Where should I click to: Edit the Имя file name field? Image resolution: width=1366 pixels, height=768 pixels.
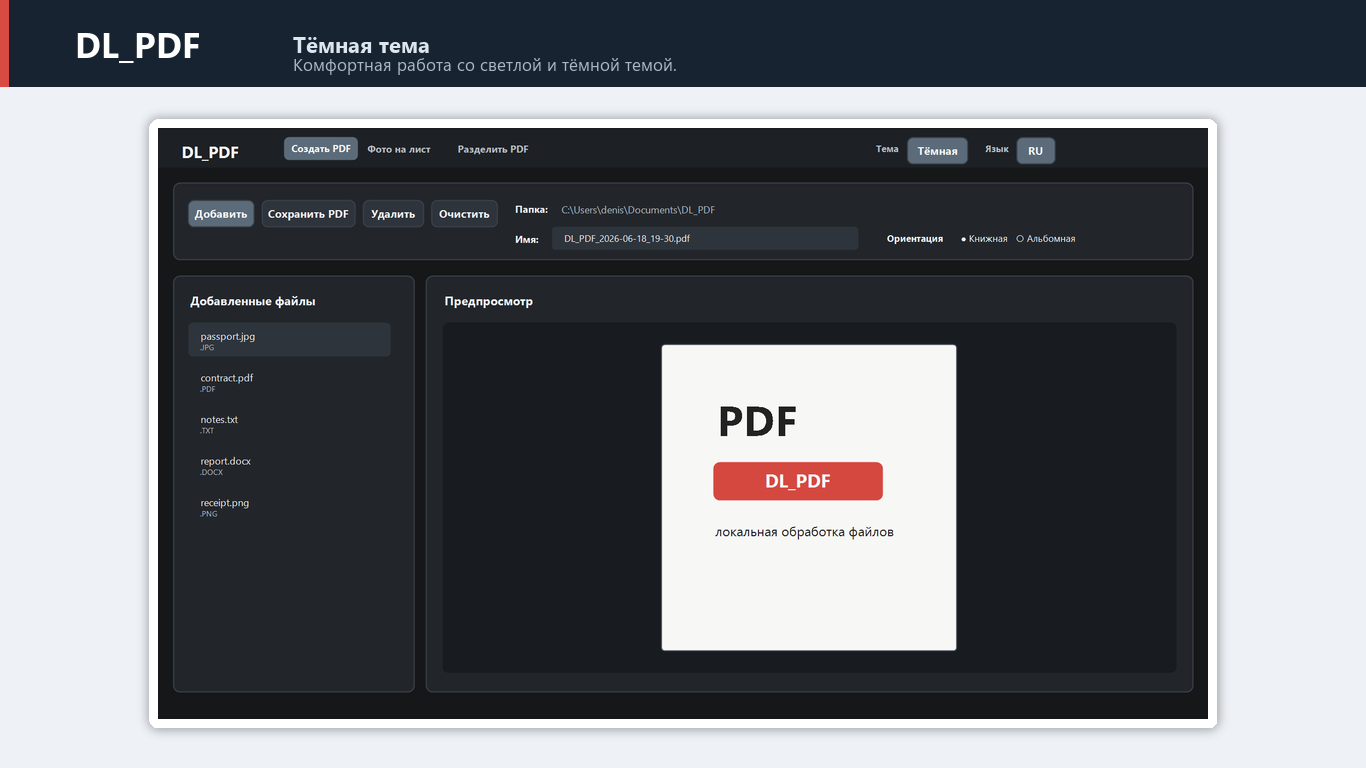(x=705, y=239)
